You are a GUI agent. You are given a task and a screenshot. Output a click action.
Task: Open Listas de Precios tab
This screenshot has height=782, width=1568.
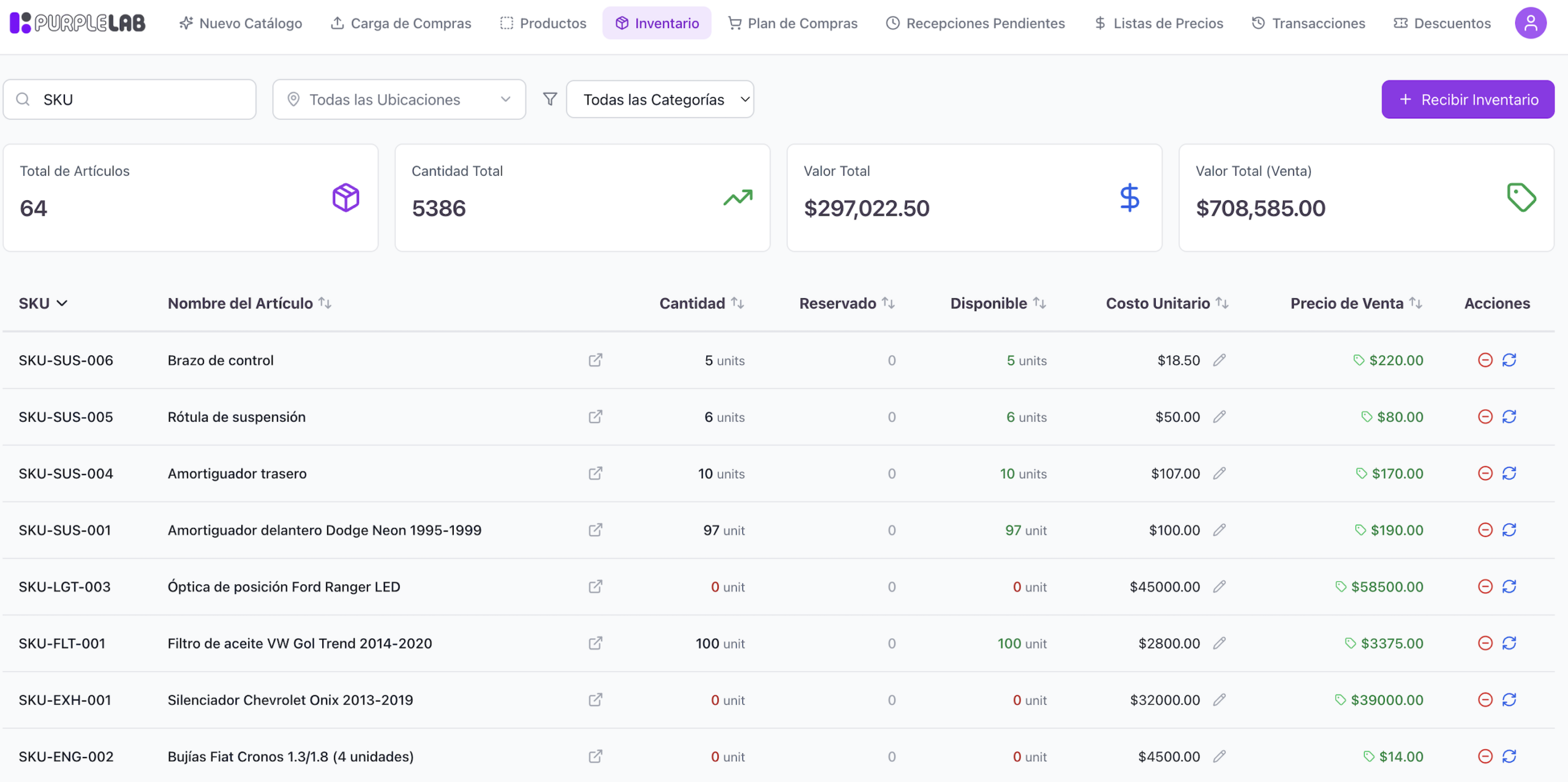click(1159, 23)
